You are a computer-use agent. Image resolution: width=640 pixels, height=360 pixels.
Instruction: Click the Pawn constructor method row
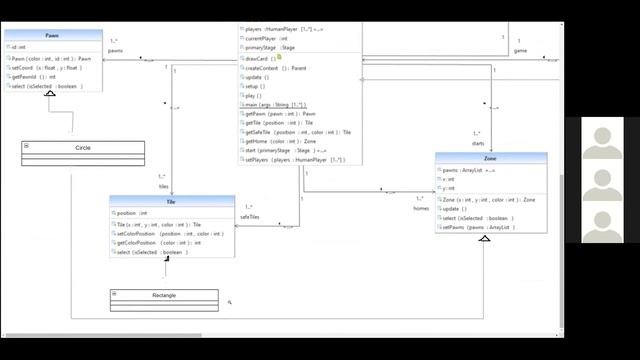[x=49, y=59]
